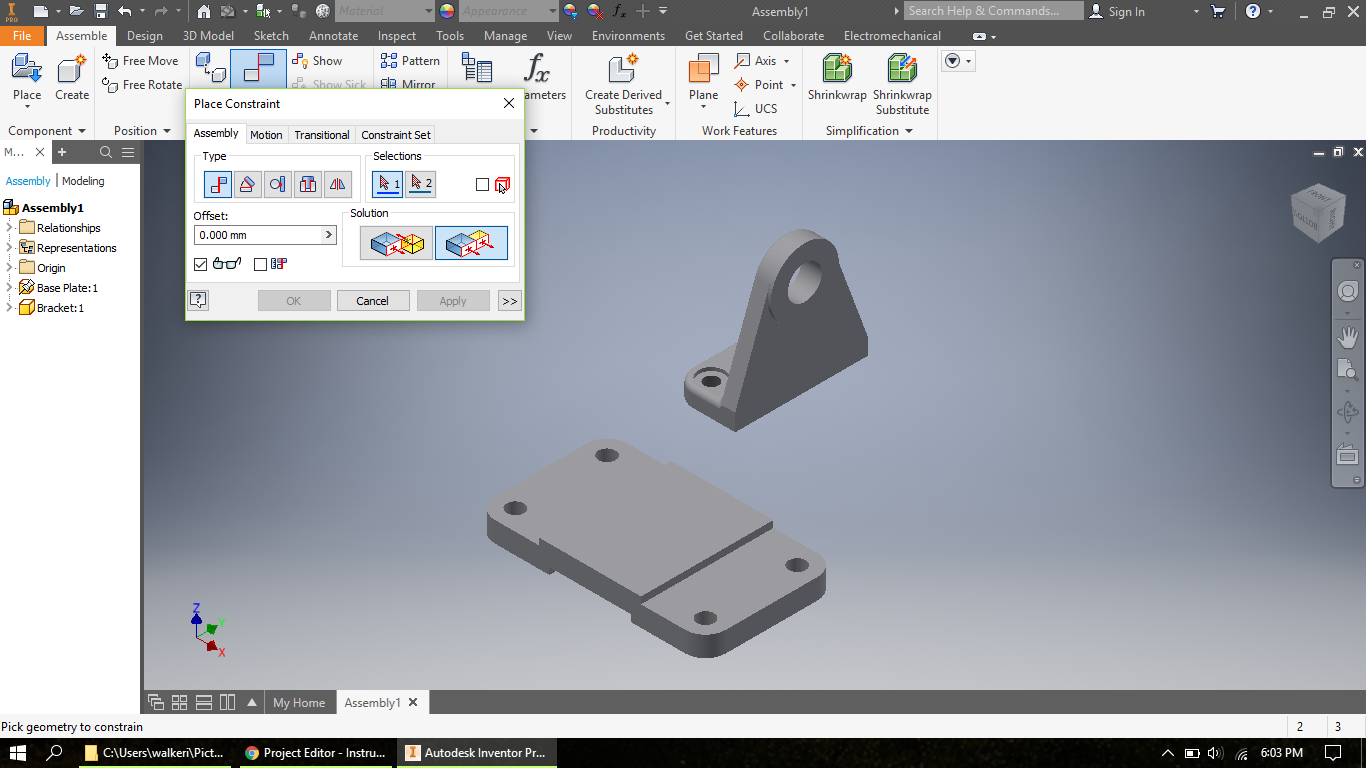The image size is (1366, 768).
Task: Click the dialog's Help question-mark button
Action: (198, 300)
